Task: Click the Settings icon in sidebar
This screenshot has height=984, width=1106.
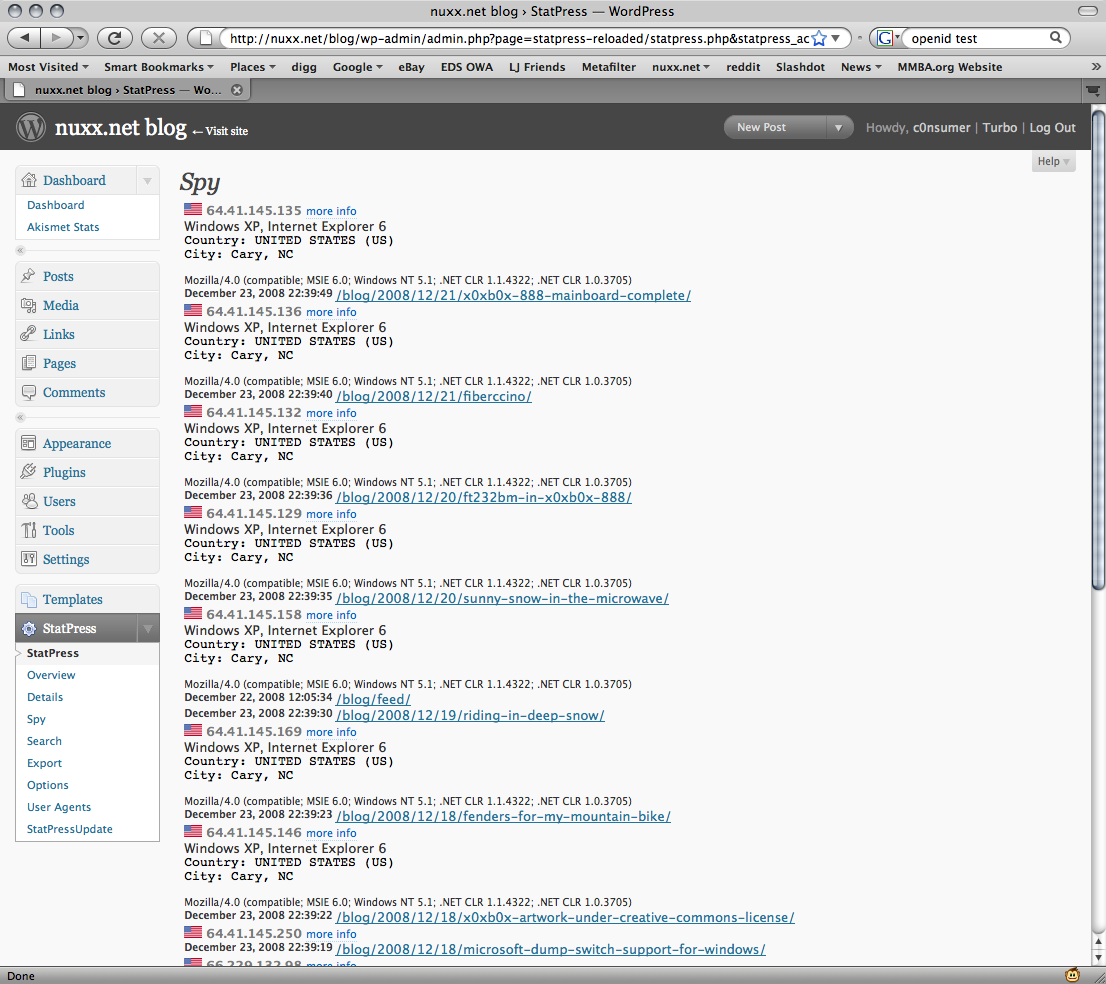Action: point(28,559)
